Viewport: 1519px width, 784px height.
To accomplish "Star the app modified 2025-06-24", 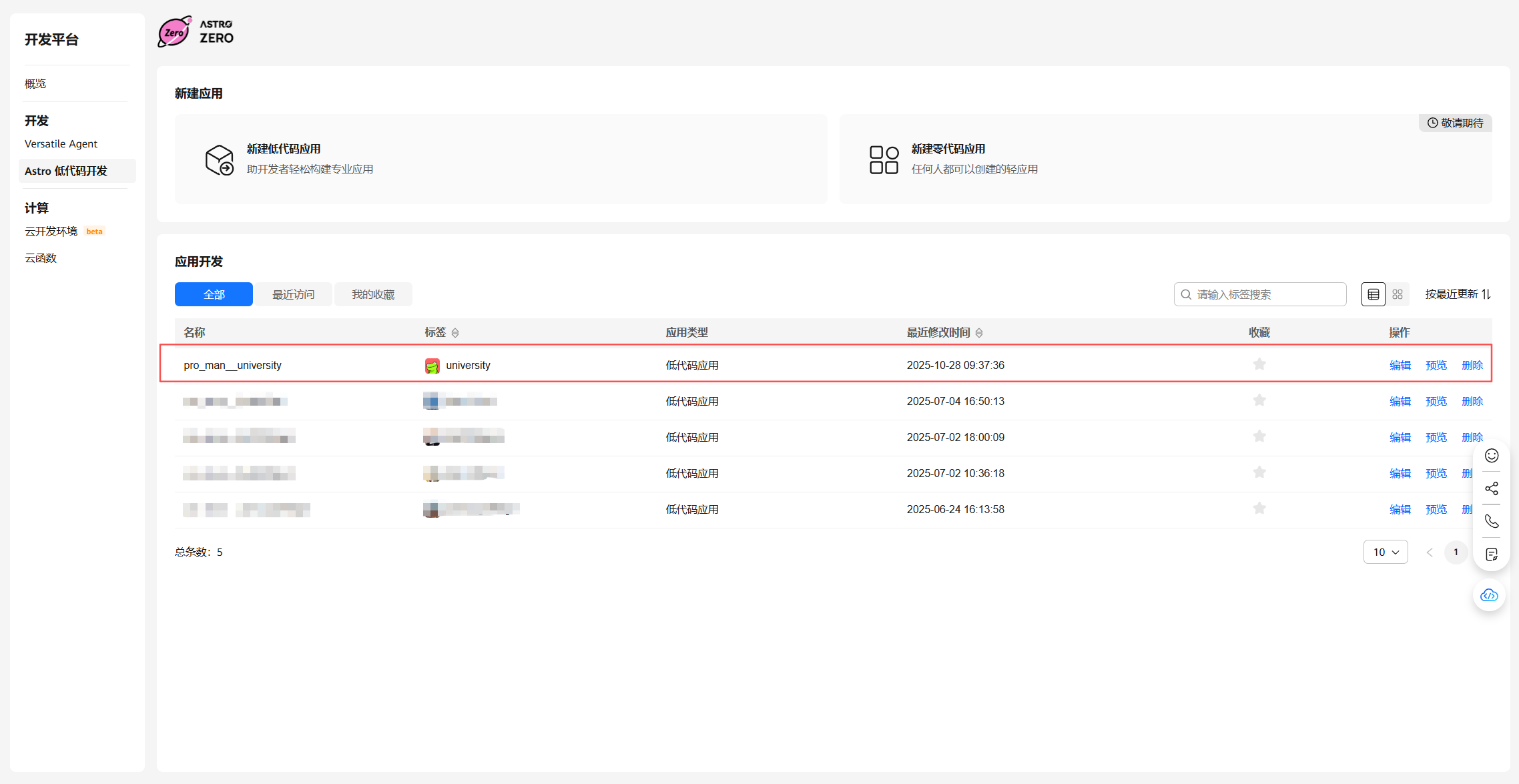I will [1259, 508].
